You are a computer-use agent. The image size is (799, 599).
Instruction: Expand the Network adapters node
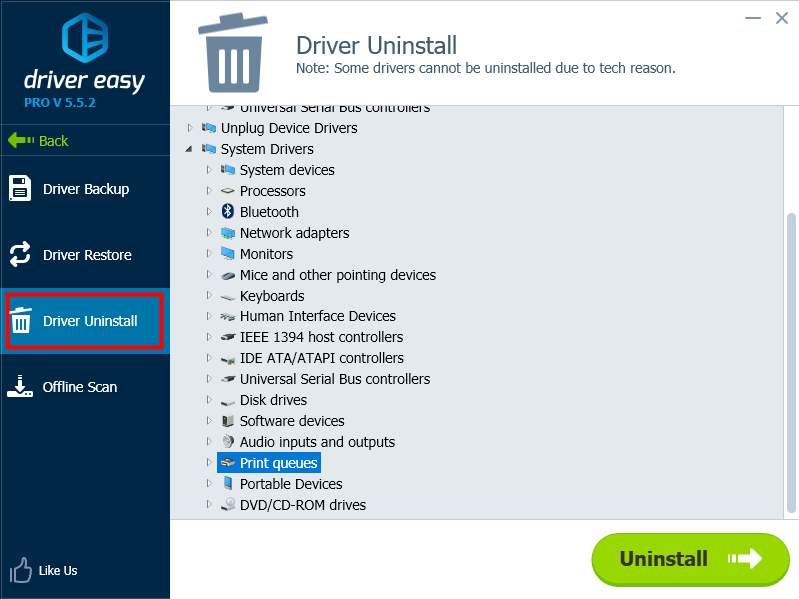pyautogui.click(x=208, y=232)
